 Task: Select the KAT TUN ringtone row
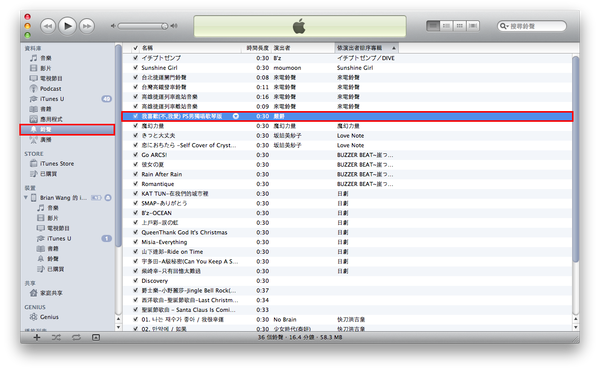pyautogui.click(x=347, y=194)
